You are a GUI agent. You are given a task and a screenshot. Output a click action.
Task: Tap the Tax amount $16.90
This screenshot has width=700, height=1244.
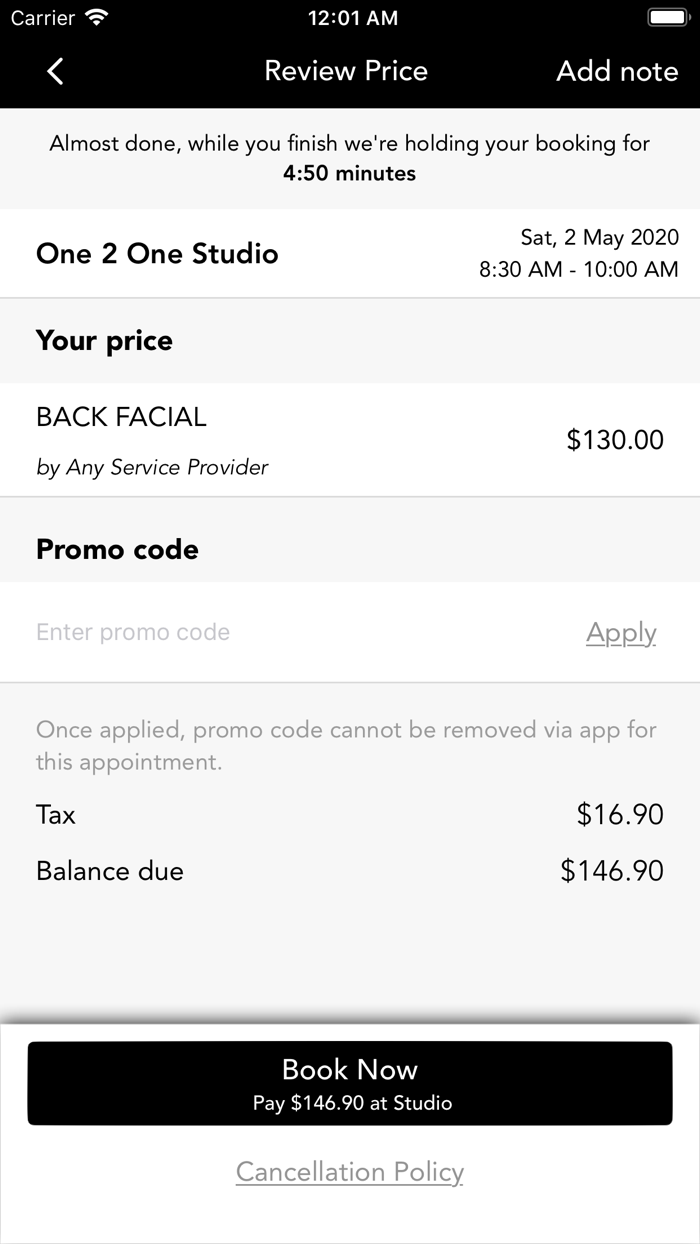(620, 815)
